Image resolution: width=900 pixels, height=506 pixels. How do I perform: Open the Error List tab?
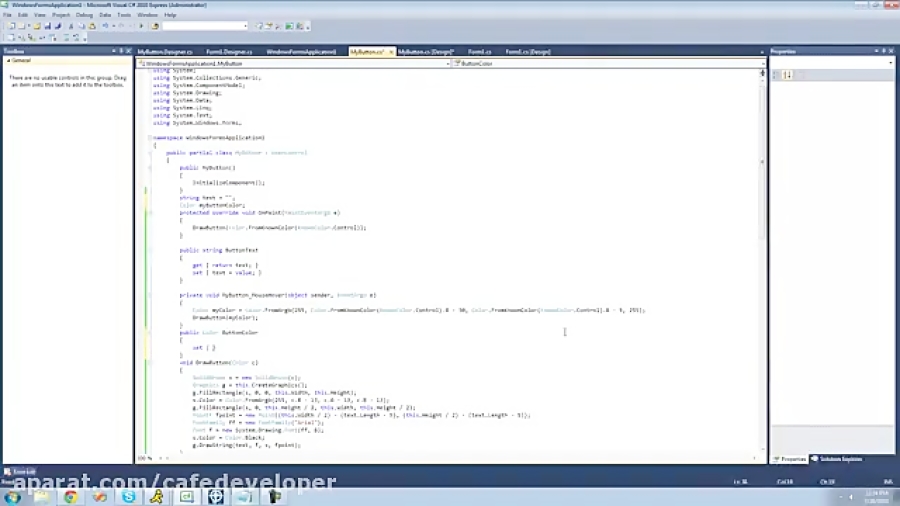20,472
